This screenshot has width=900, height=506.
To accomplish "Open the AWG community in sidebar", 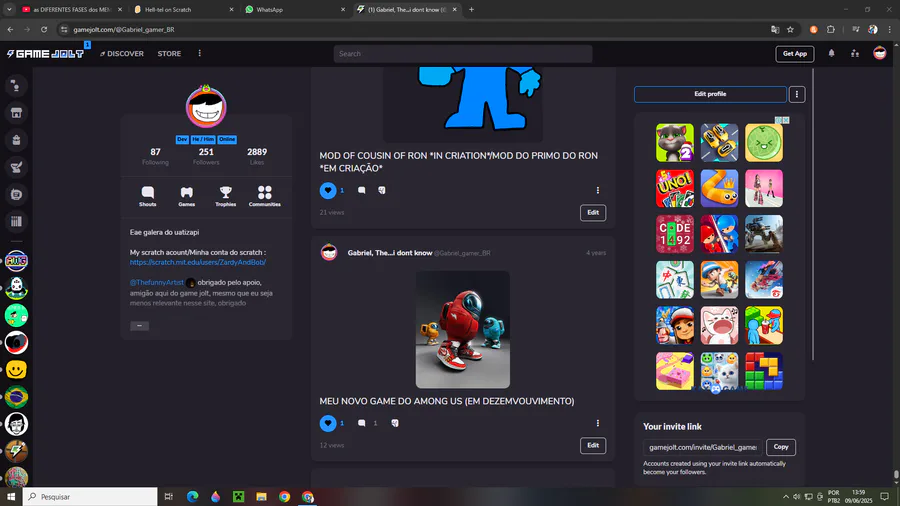I will [x=16, y=261].
